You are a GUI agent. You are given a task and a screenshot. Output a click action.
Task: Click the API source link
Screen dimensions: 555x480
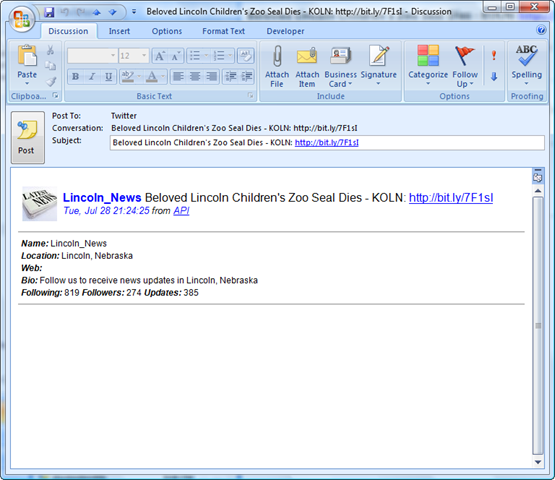click(x=181, y=211)
